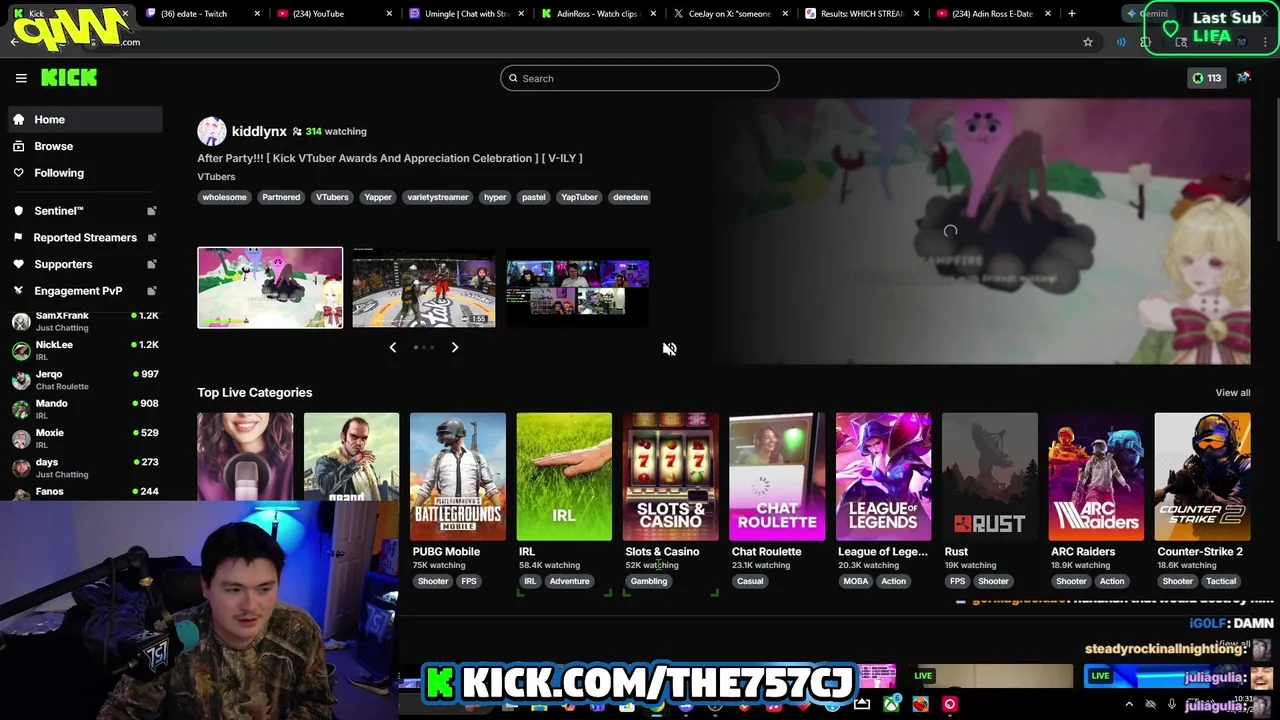This screenshot has height=720, width=1280.
Task: Select the hyper tag
Action: (x=495, y=197)
